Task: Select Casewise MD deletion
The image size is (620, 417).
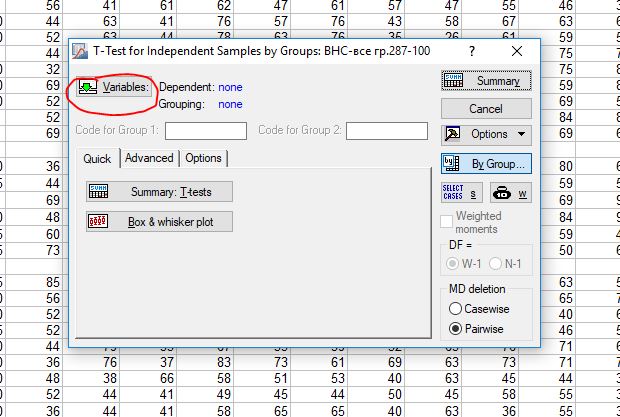Action: (x=456, y=309)
